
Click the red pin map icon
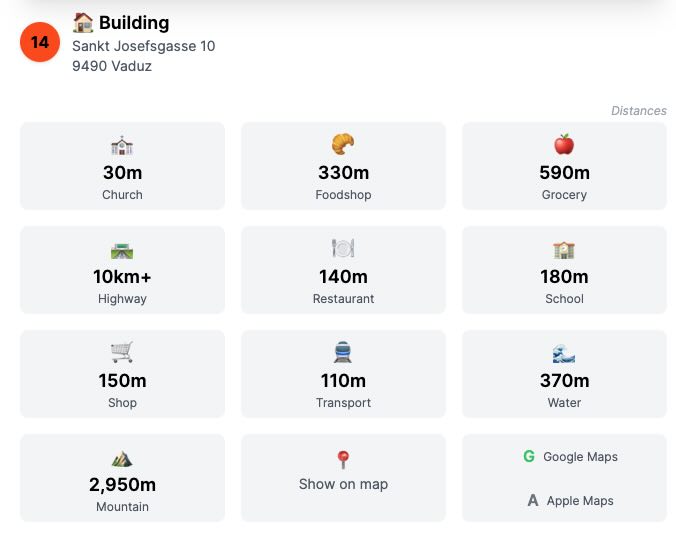pyautogui.click(x=343, y=459)
